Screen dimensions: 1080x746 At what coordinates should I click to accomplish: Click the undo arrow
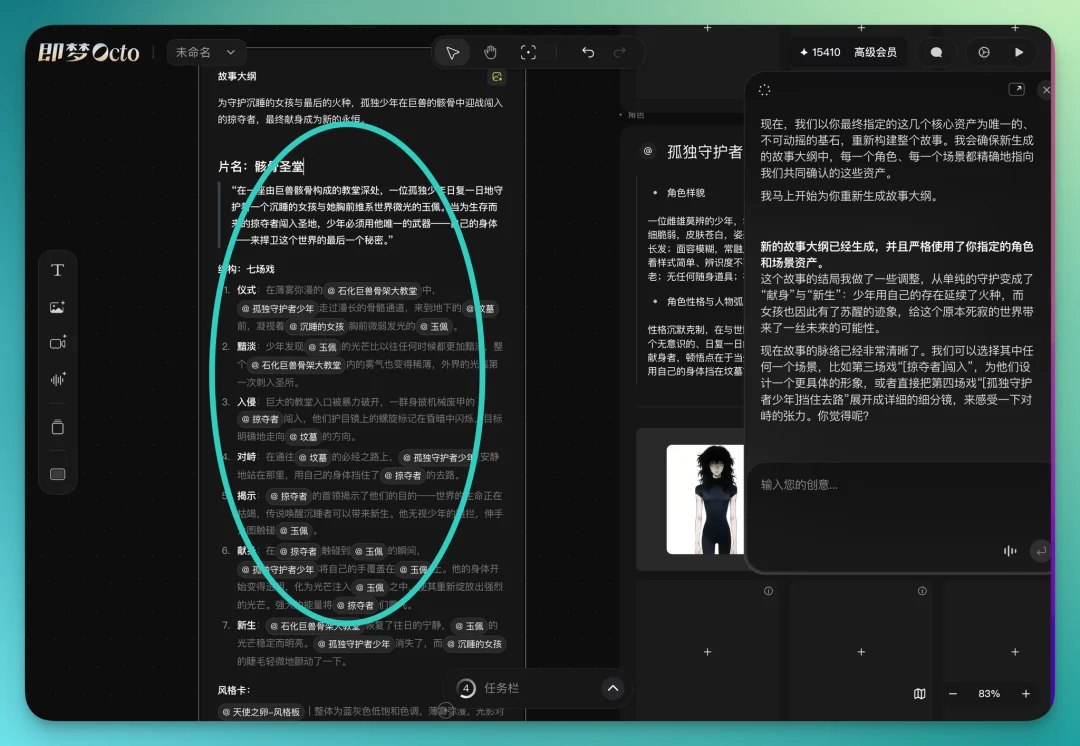point(588,52)
